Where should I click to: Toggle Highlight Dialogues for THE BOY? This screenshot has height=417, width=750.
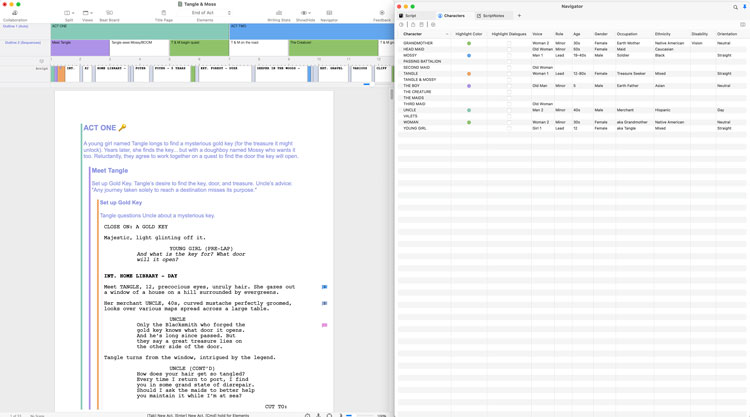click(509, 86)
